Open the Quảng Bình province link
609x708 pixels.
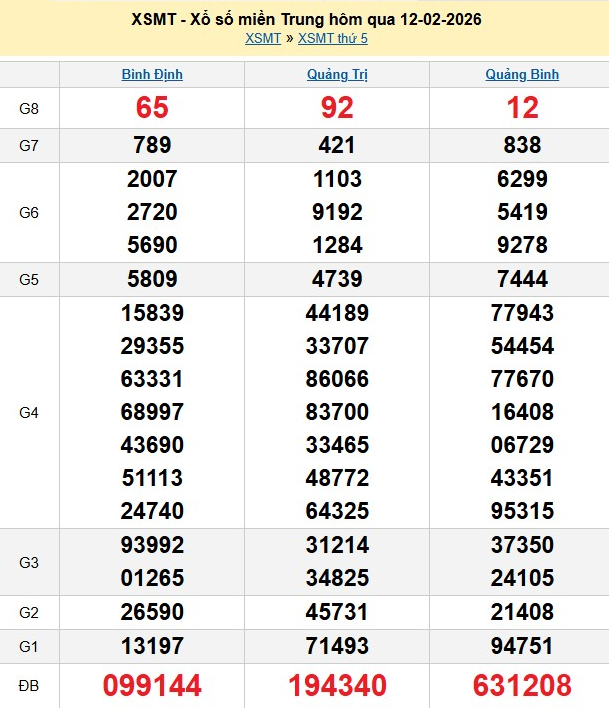[x=522, y=74]
